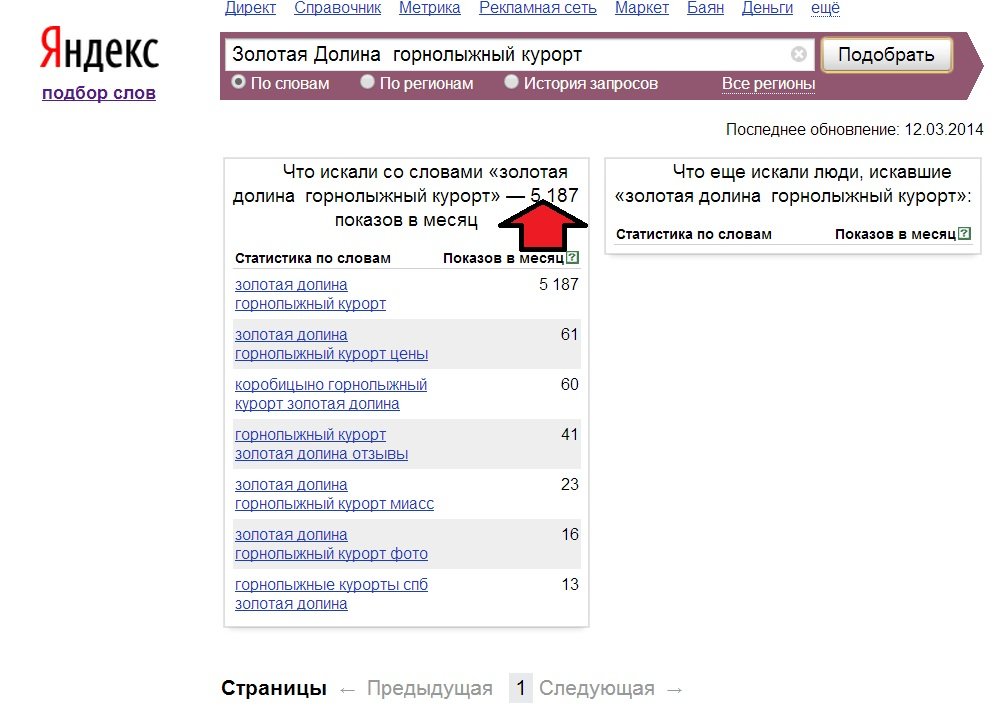This screenshot has width=999, height=707.
Task: Click help icon beside left 'Показов в месяц'
Action: pyautogui.click(x=572, y=258)
